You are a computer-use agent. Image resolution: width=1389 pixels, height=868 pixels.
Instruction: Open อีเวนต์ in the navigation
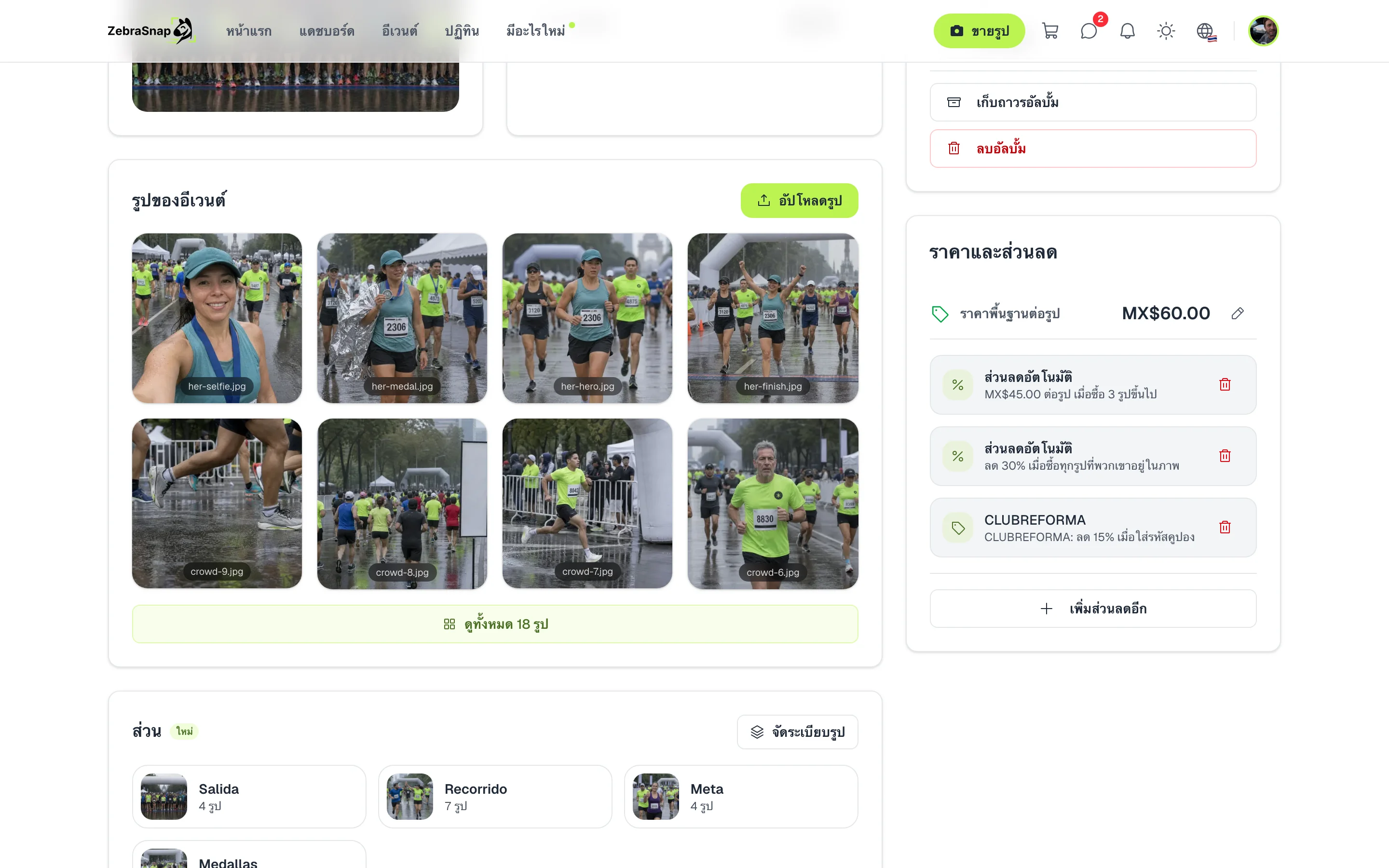tap(399, 31)
